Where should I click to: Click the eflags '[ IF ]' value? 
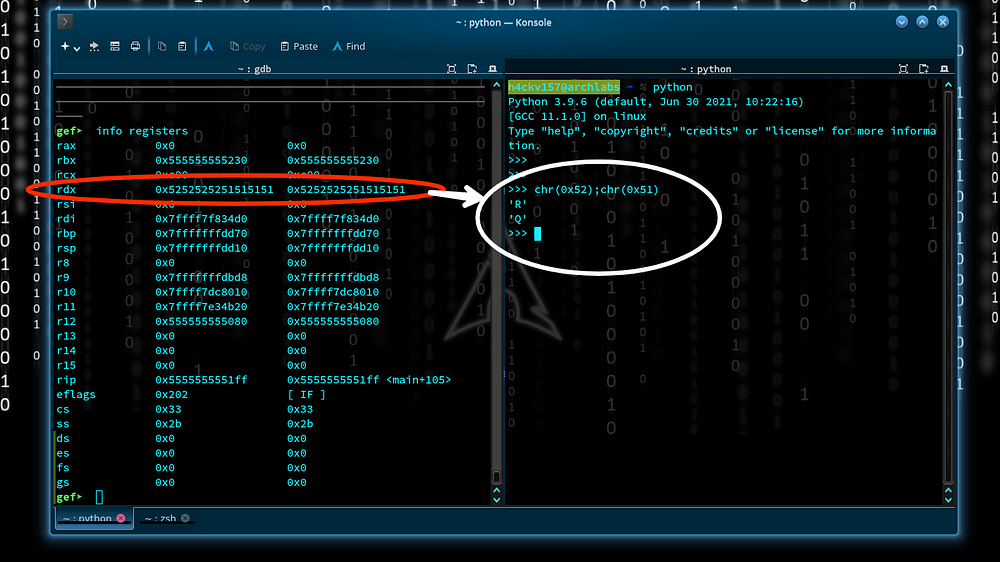(x=306, y=395)
